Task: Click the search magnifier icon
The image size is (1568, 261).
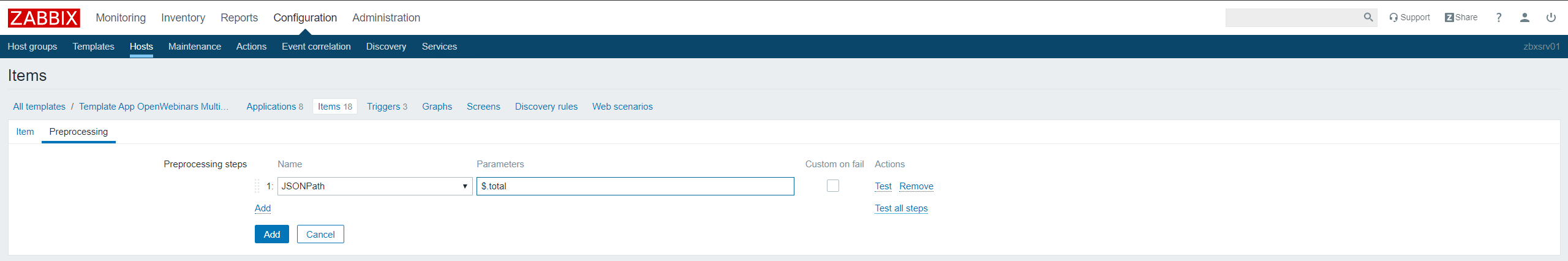Action: click(1368, 18)
